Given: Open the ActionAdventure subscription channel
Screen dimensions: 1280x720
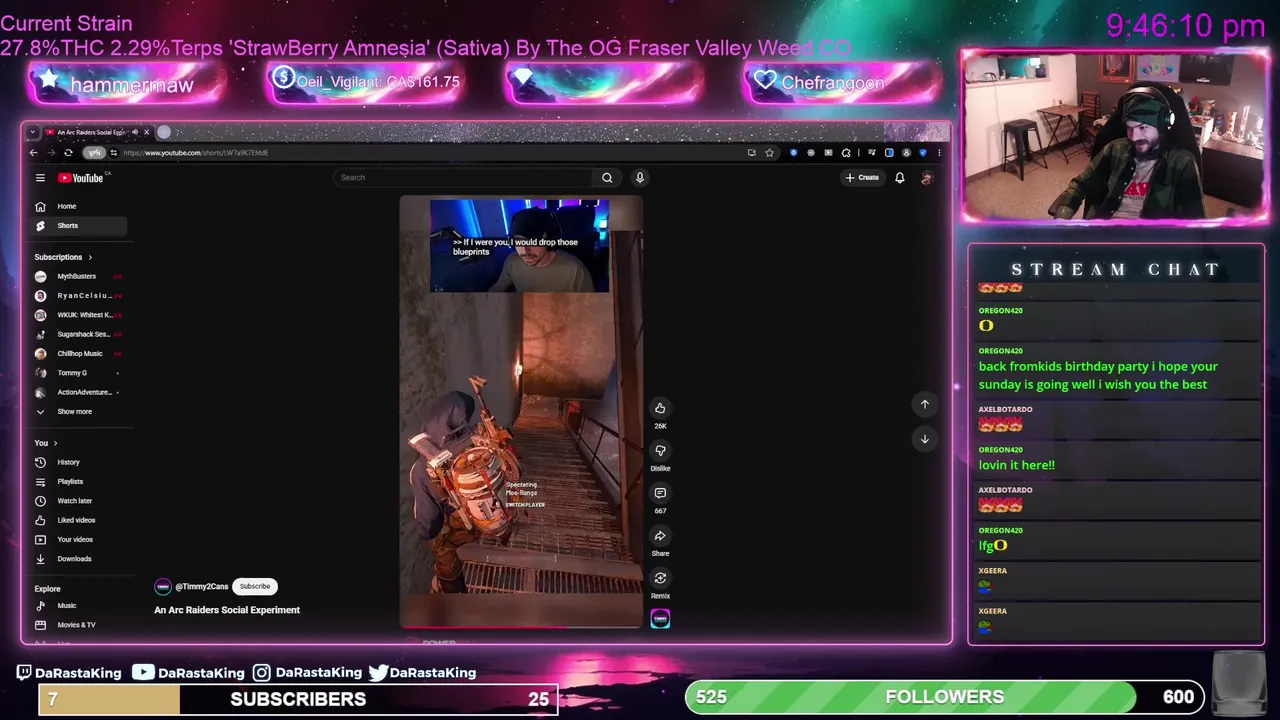Looking at the screenshot, I should point(78,392).
